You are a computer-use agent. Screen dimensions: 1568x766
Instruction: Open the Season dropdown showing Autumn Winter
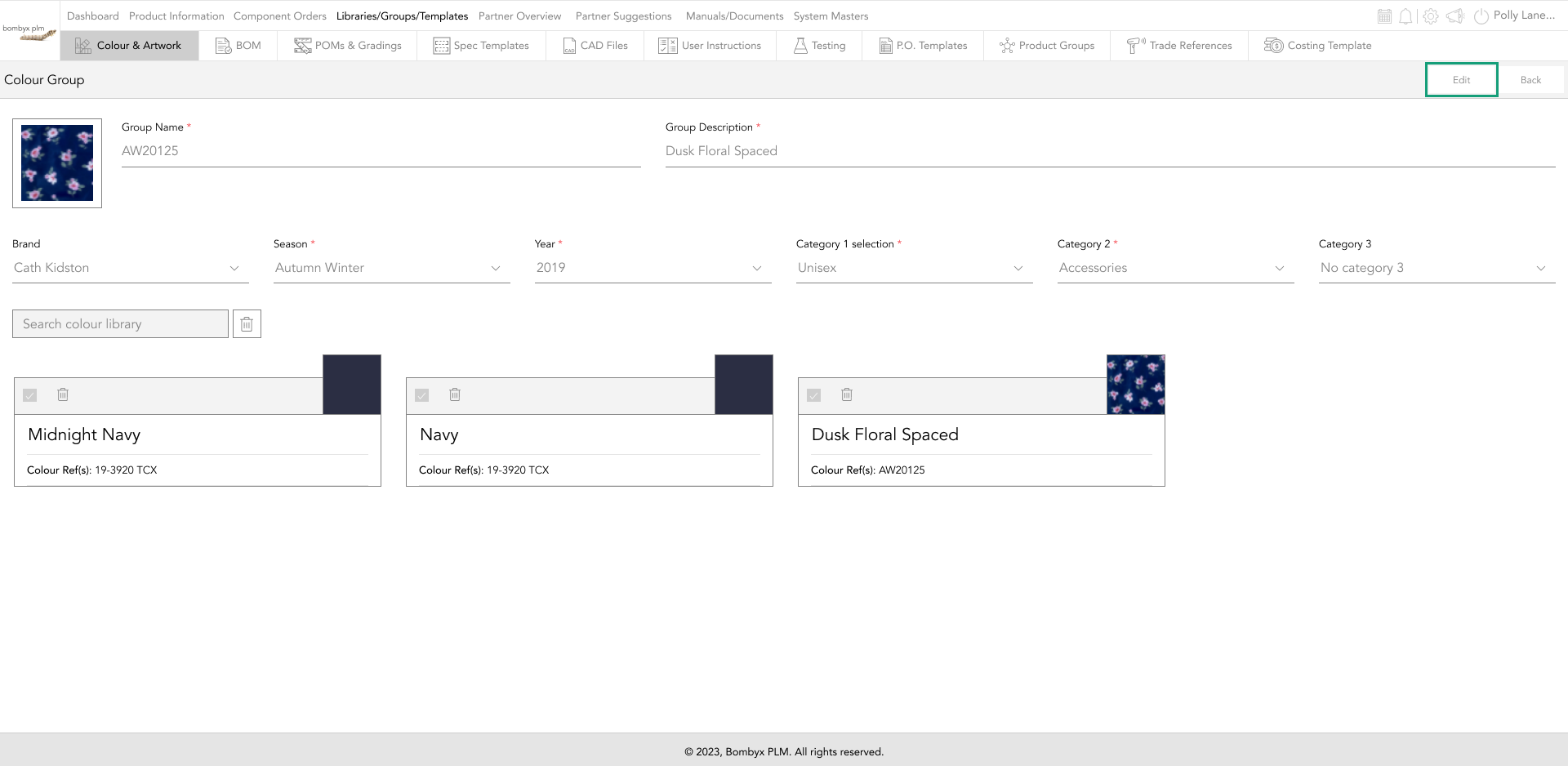[x=392, y=268]
